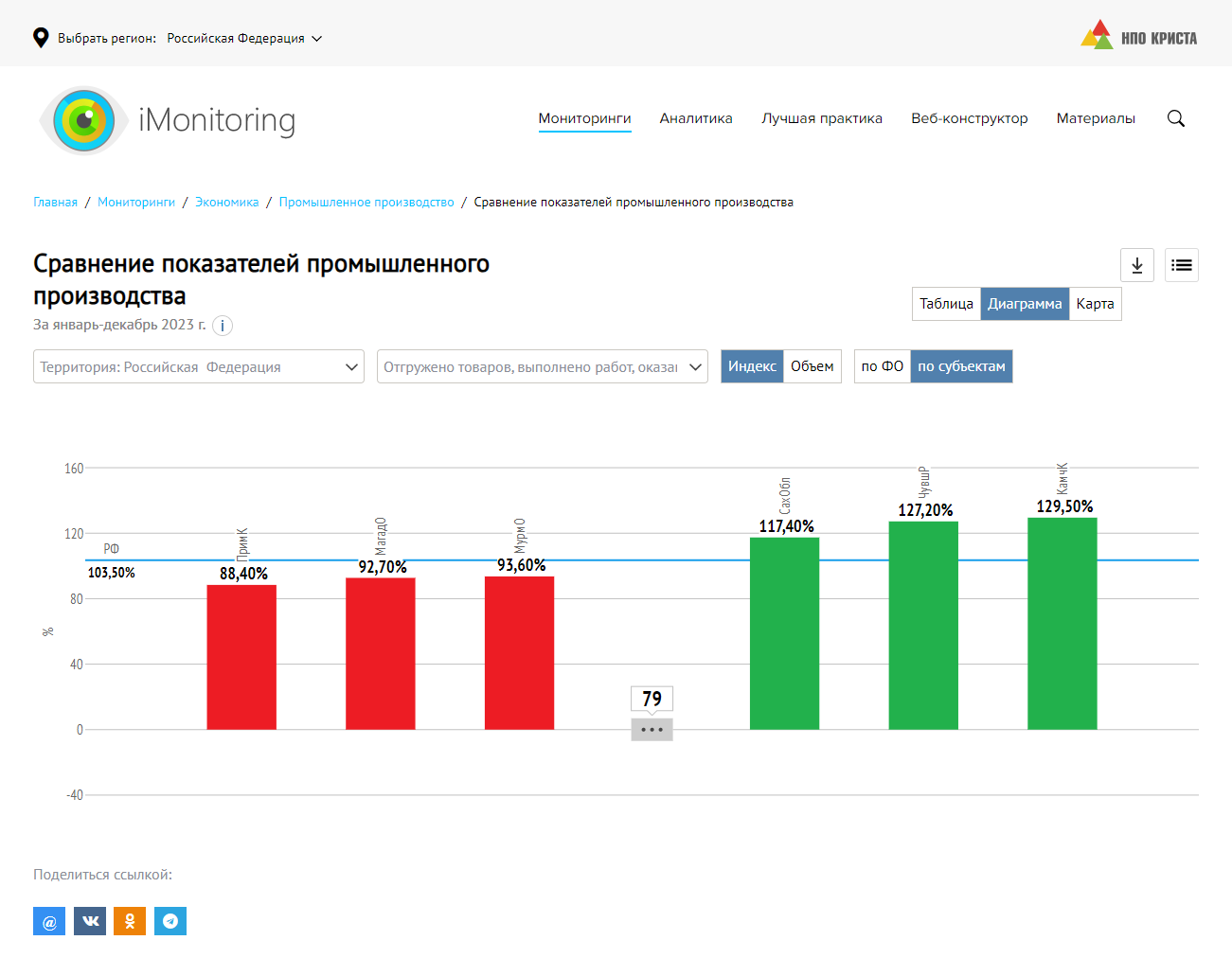The height and width of the screenshot is (958, 1232).
Task: Share link via email icon
Action: tap(49, 921)
